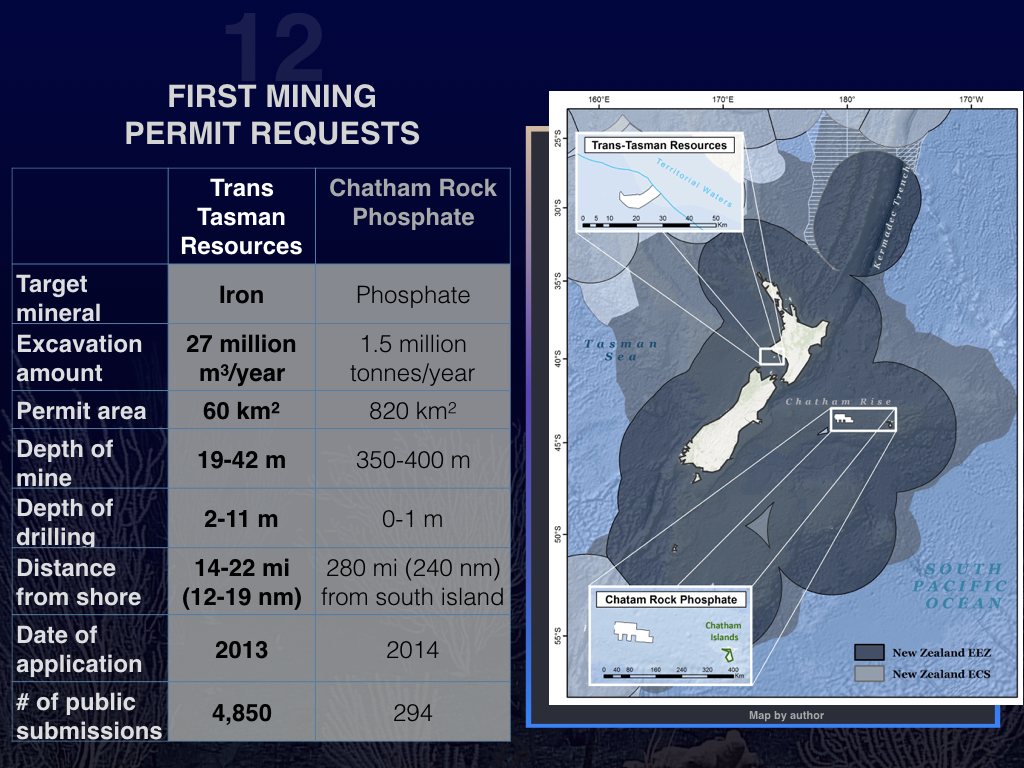This screenshot has width=1024, height=768.
Task: Select the 19-42 m depth of mine cell
Action: [241, 460]
